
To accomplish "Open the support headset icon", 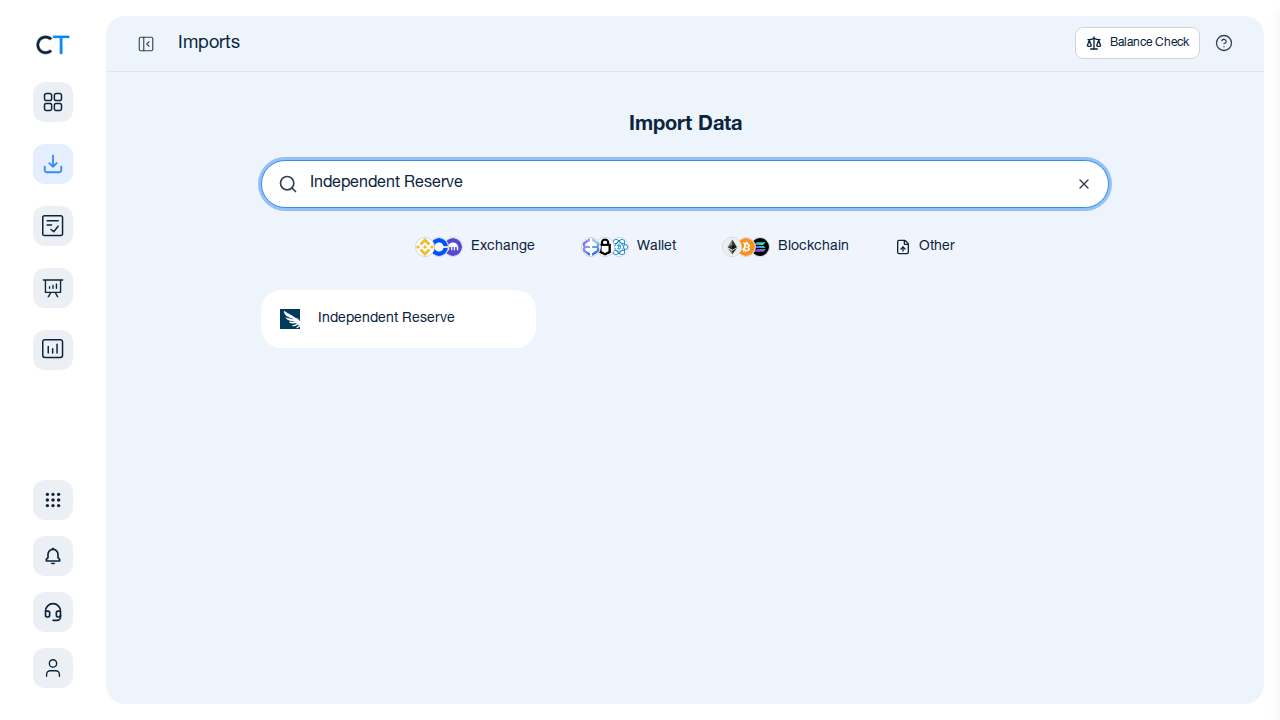I will pos(53,612).
